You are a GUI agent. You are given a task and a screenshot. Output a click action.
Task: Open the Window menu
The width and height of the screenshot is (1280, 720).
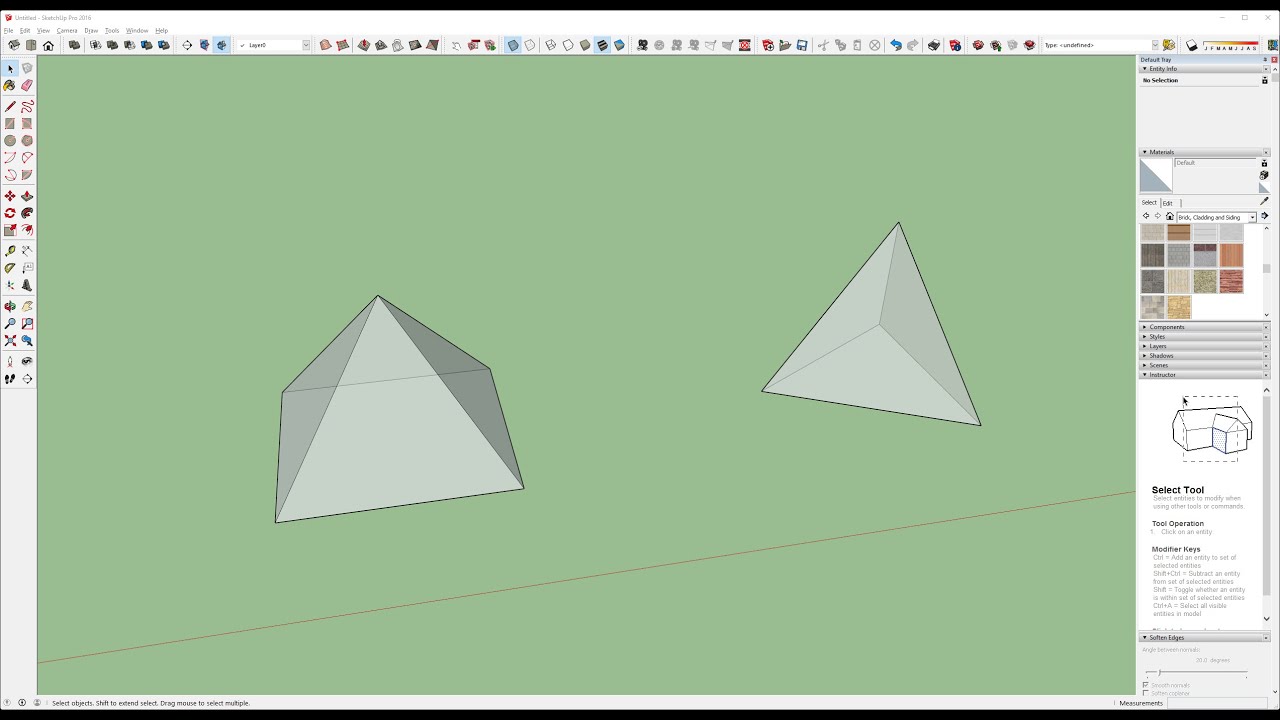(137, 31)
